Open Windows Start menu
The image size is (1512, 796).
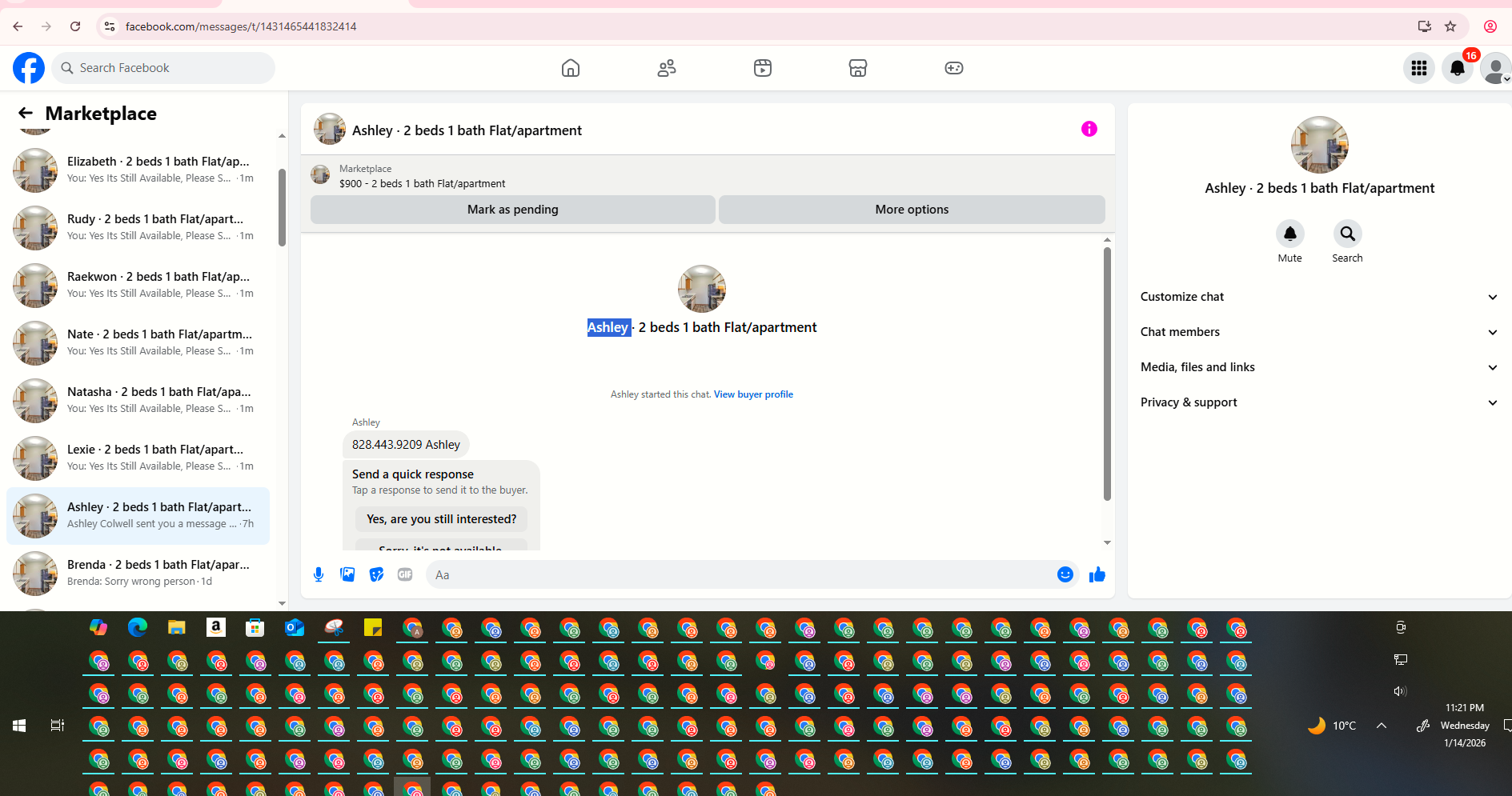pyautogui.click(x=19, y=726)
